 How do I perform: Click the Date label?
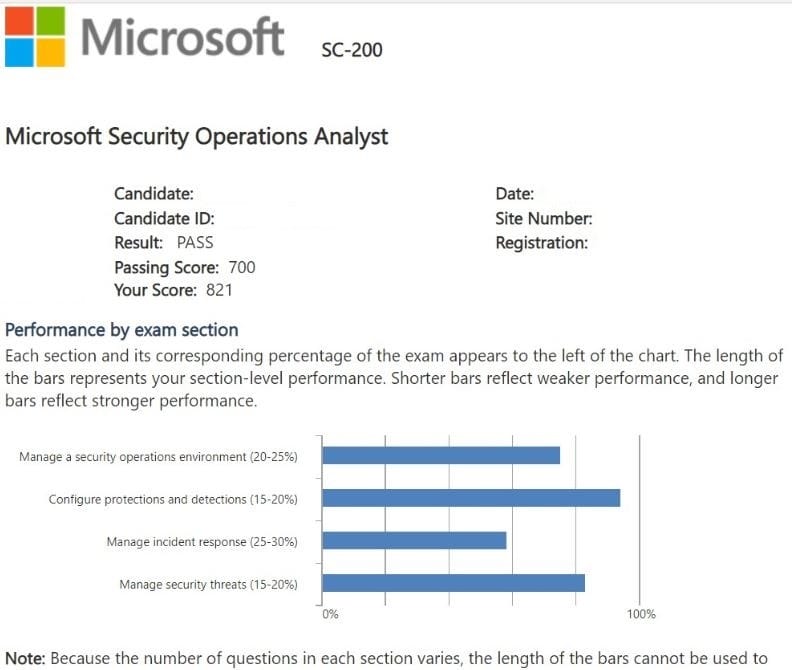click(514, 194)
